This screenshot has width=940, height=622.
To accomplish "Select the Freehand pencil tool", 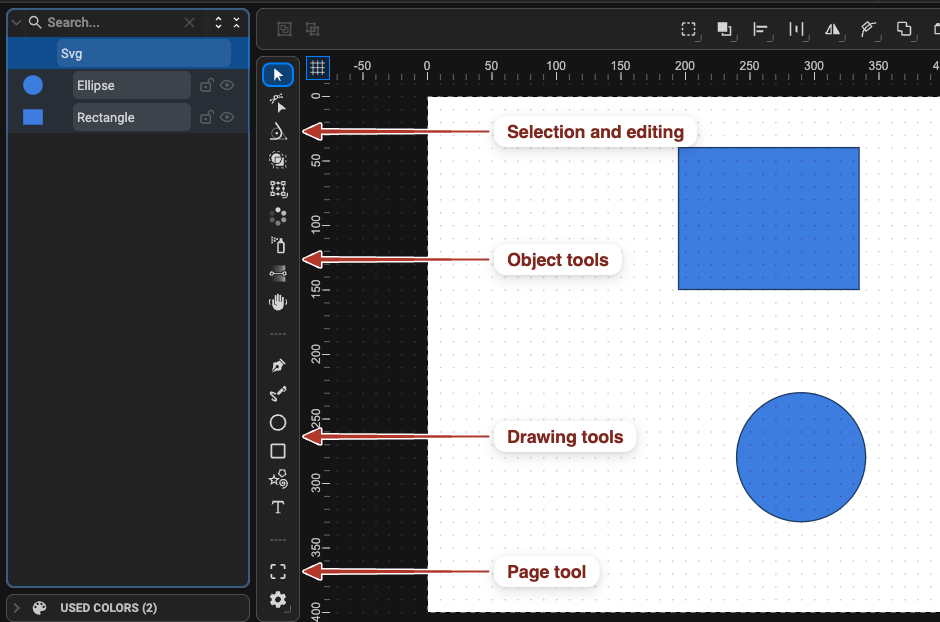I will pos(278,394).
